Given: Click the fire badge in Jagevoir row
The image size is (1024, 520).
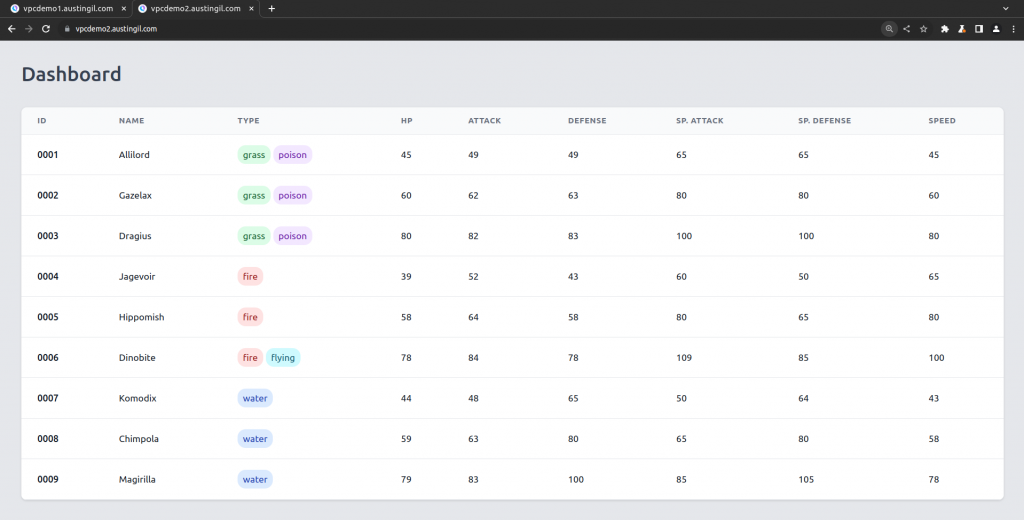Looking at the screenshot, I should (250, 276).
